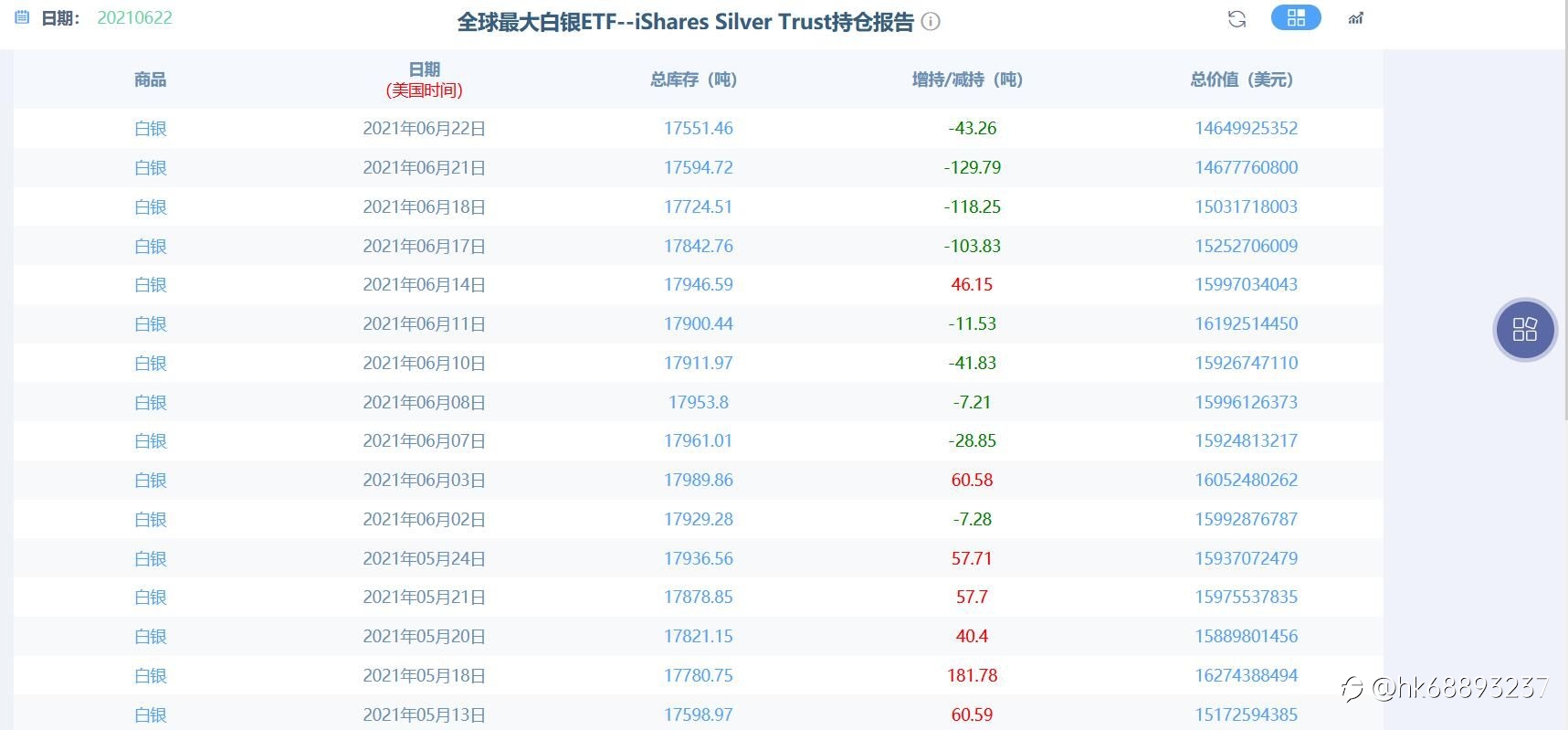
Task: Select the change value 57.71
Action: (x=973, y=558)
